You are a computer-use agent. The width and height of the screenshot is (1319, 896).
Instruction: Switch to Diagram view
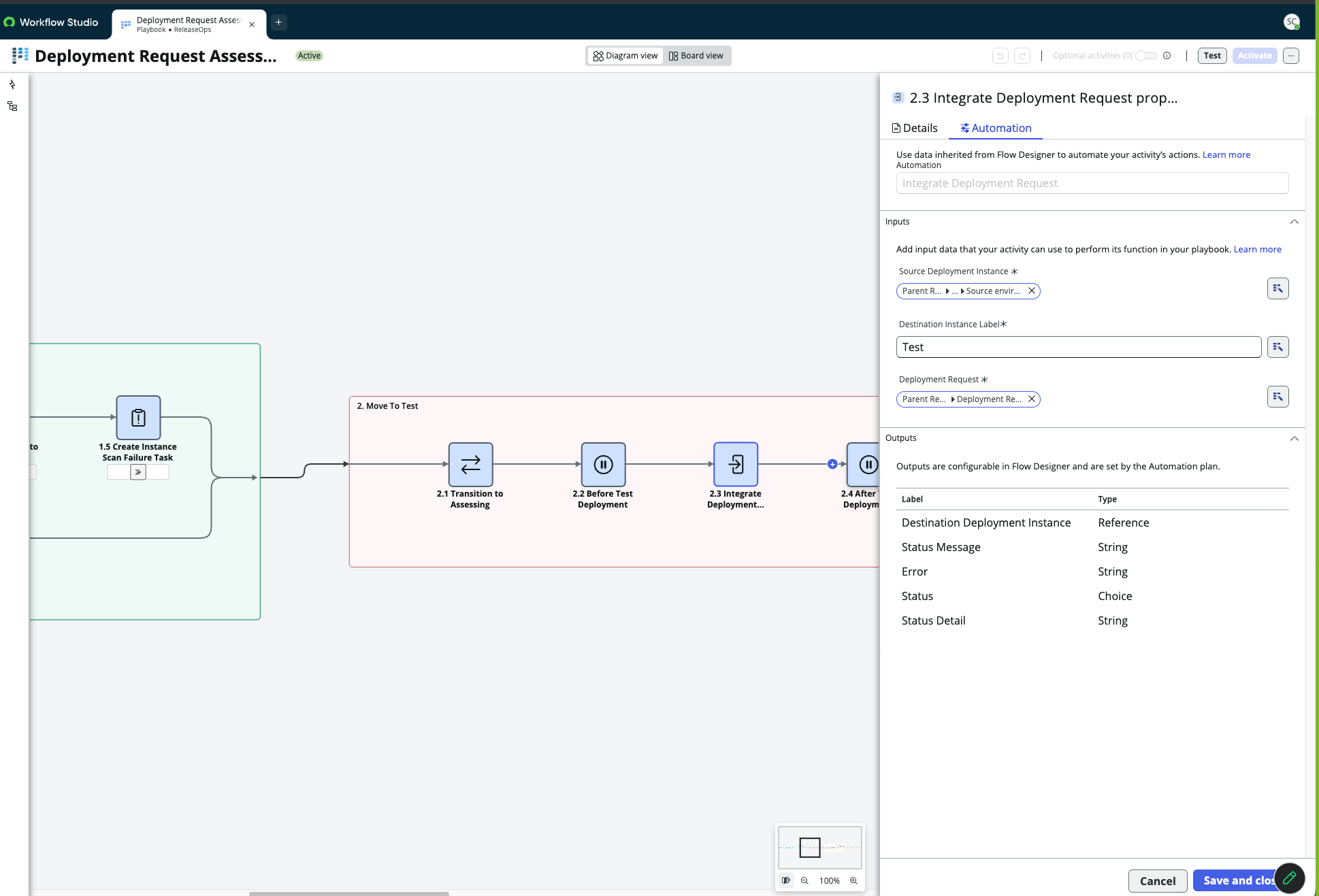point(625,56)
